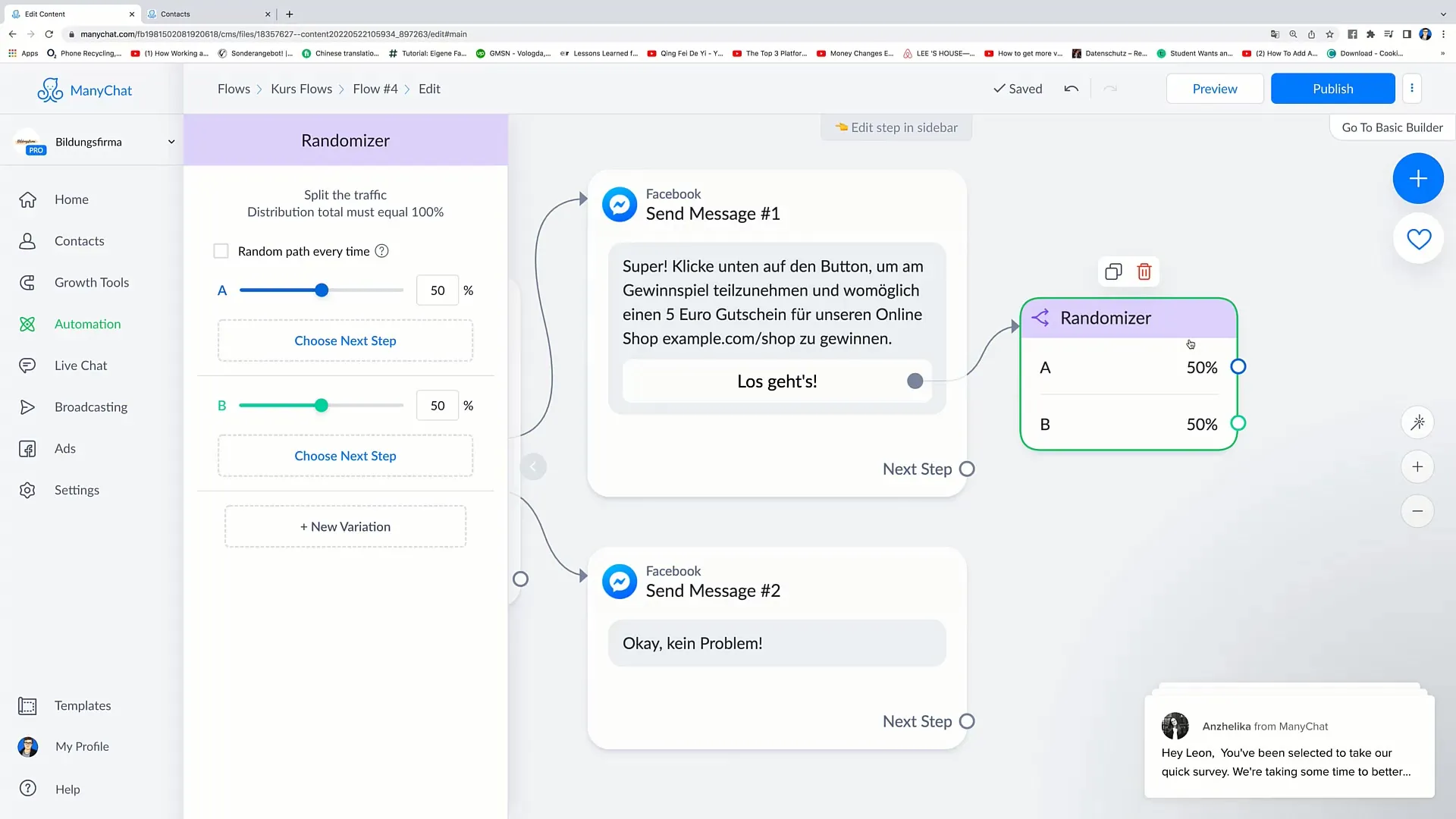Click the heart favorites button
1456x819 pixels.
pos(1418,239)
